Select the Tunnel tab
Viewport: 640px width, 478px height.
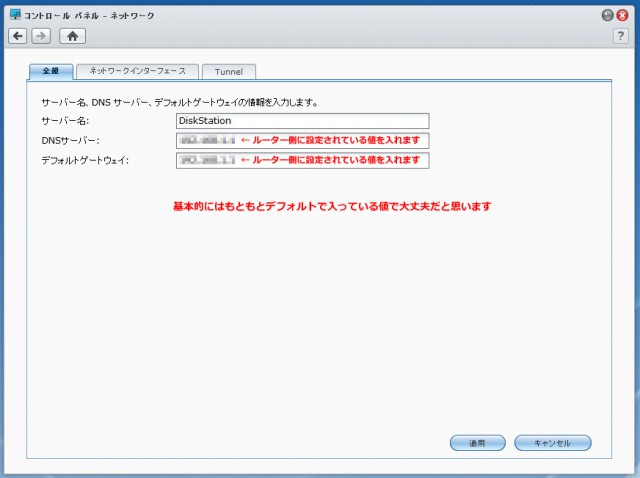(229, 72)
